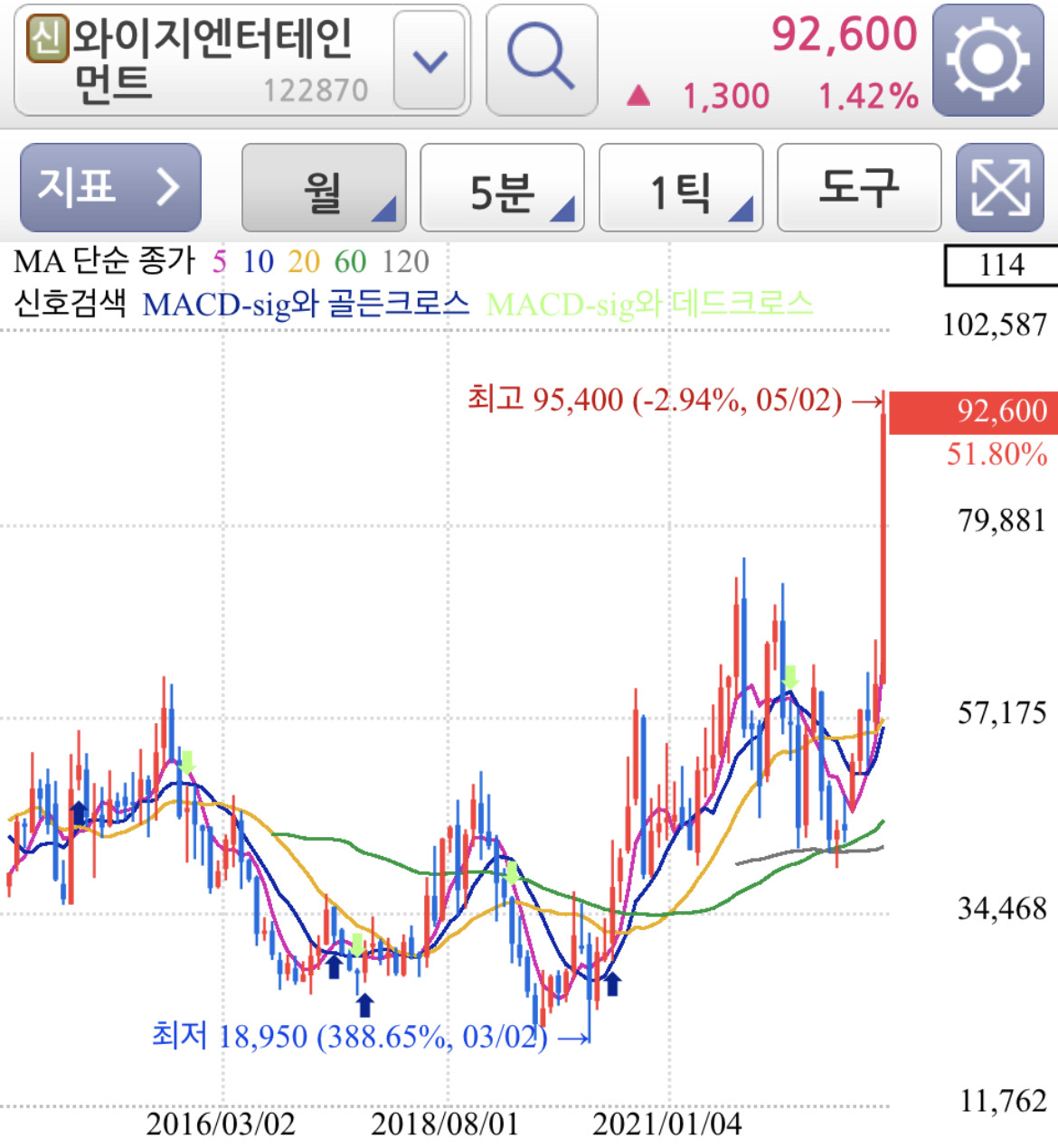Tap the 신 credit badge icon
Screen dimensions: 1058x1148
click(x=47, y=38)
